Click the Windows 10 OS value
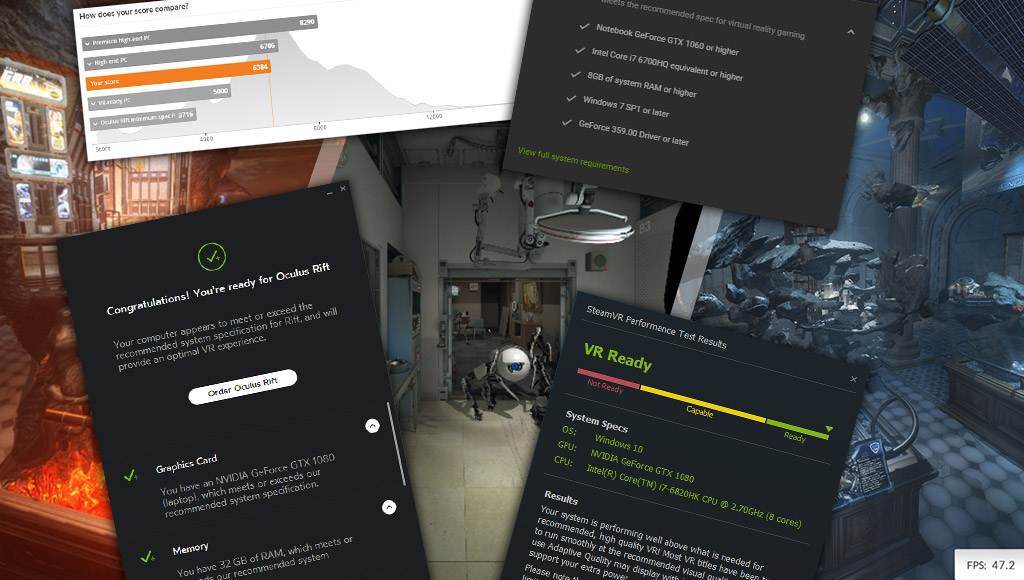Viewport: 1024px width, 580px height. coord(618,443)
